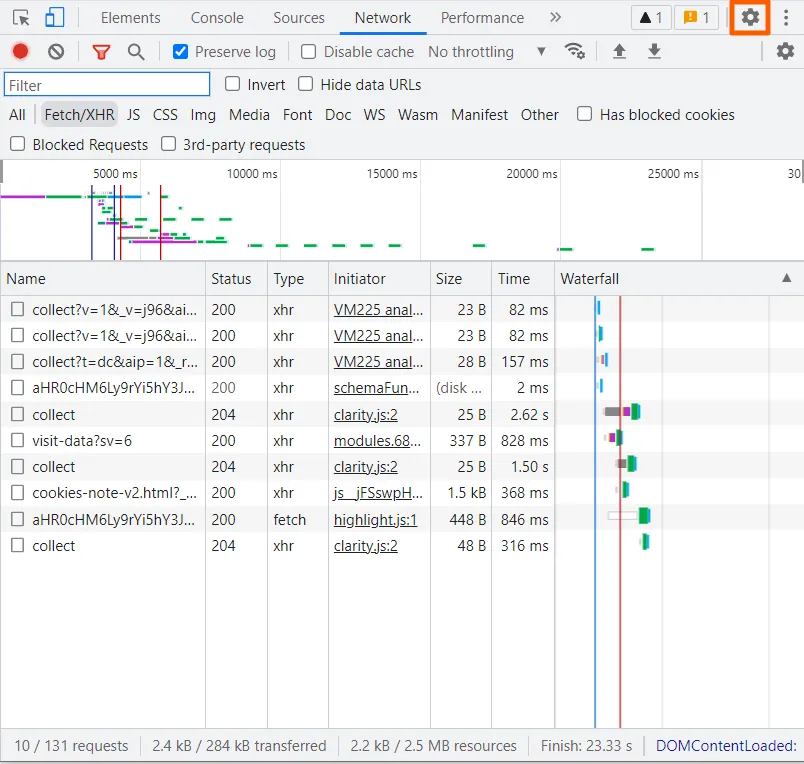Open initiator link schemaFun...

pos(376,388)
